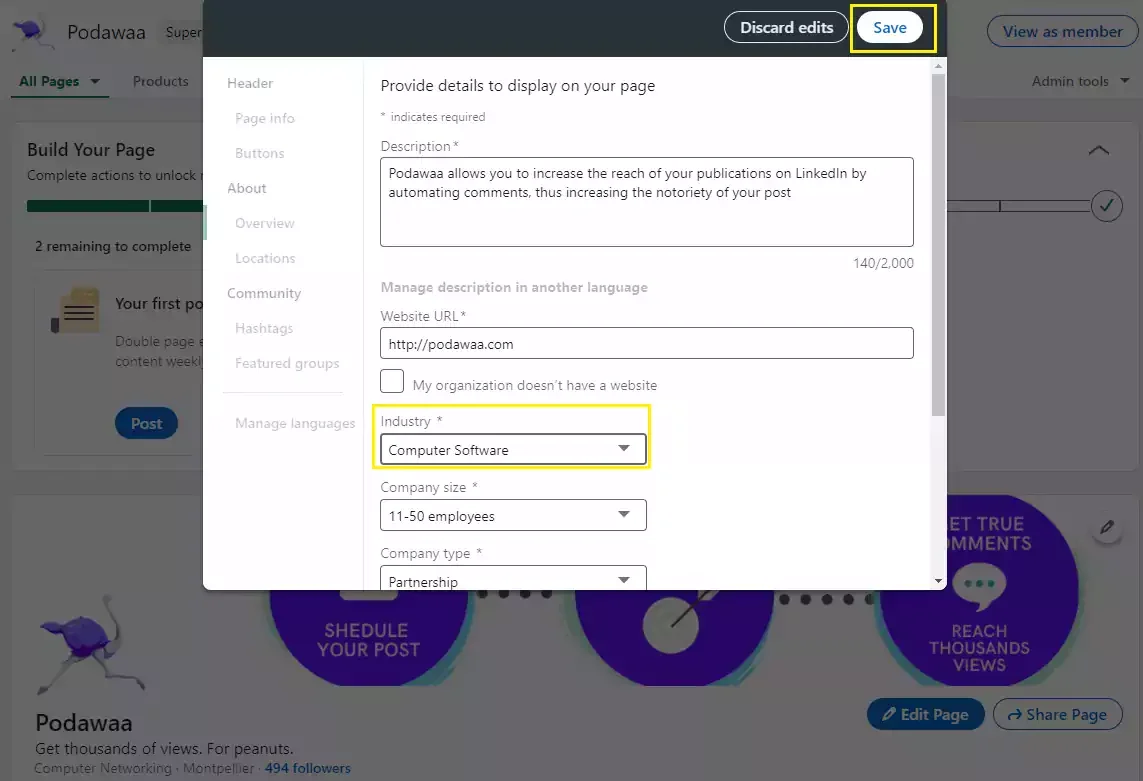Open Locations in dialog sidebar

point(265,258)
